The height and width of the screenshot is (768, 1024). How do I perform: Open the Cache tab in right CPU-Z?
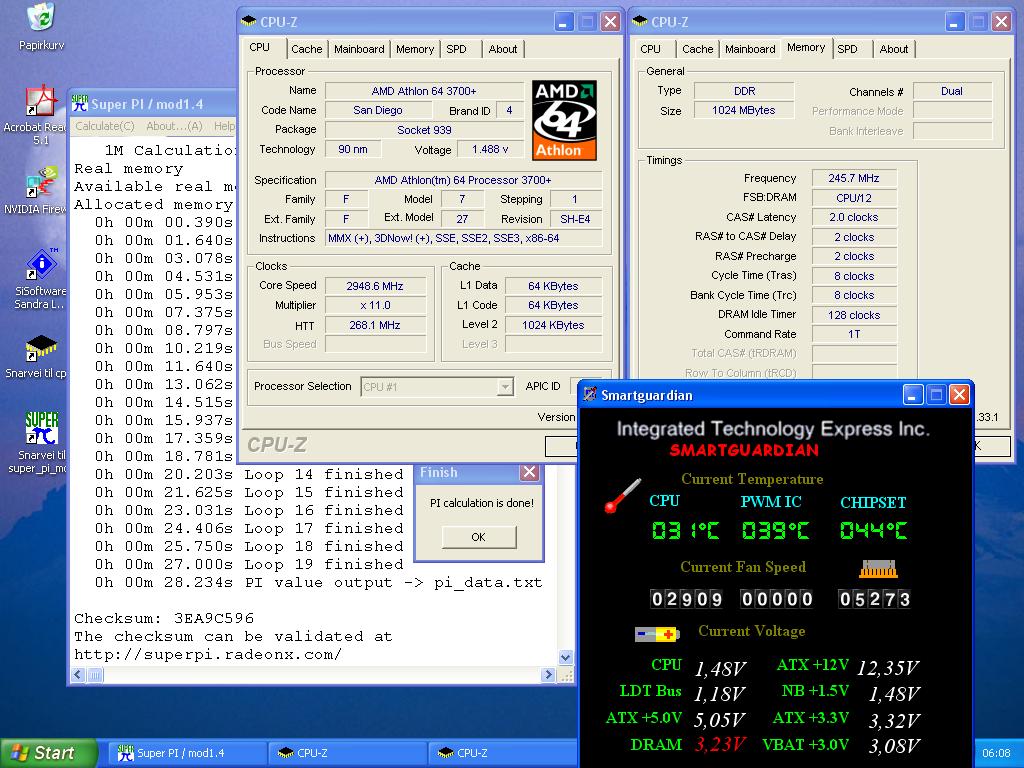click(697, 49)
